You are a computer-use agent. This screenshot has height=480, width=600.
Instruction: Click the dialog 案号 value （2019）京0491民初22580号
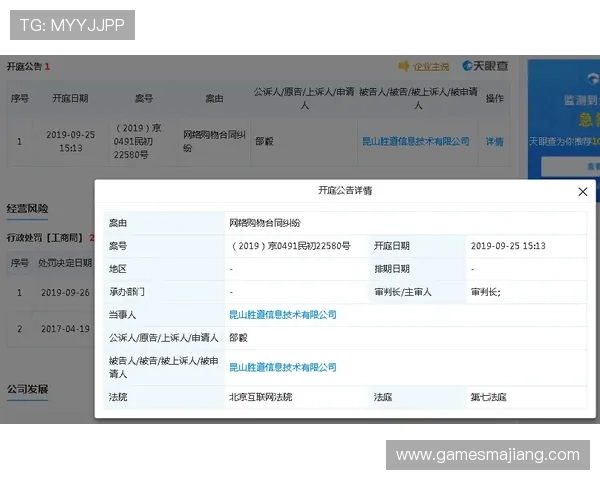coord(290,246)
